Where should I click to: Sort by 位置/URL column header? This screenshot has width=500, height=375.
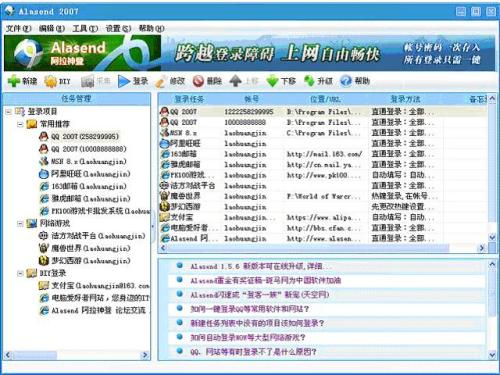pyautogui.click(x=325, y=99)
